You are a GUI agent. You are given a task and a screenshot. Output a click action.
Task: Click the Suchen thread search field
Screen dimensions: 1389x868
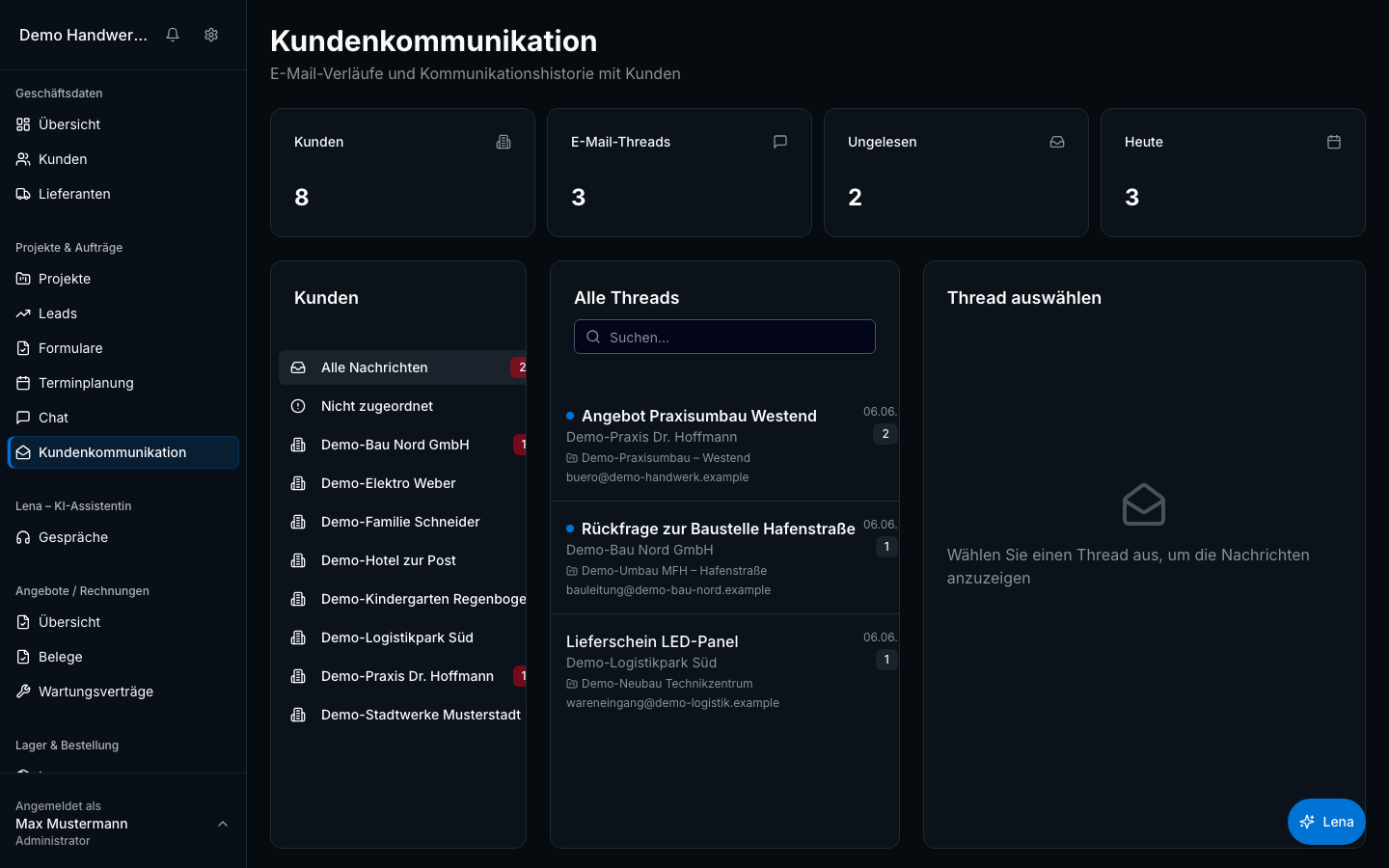tap(724, 337)
